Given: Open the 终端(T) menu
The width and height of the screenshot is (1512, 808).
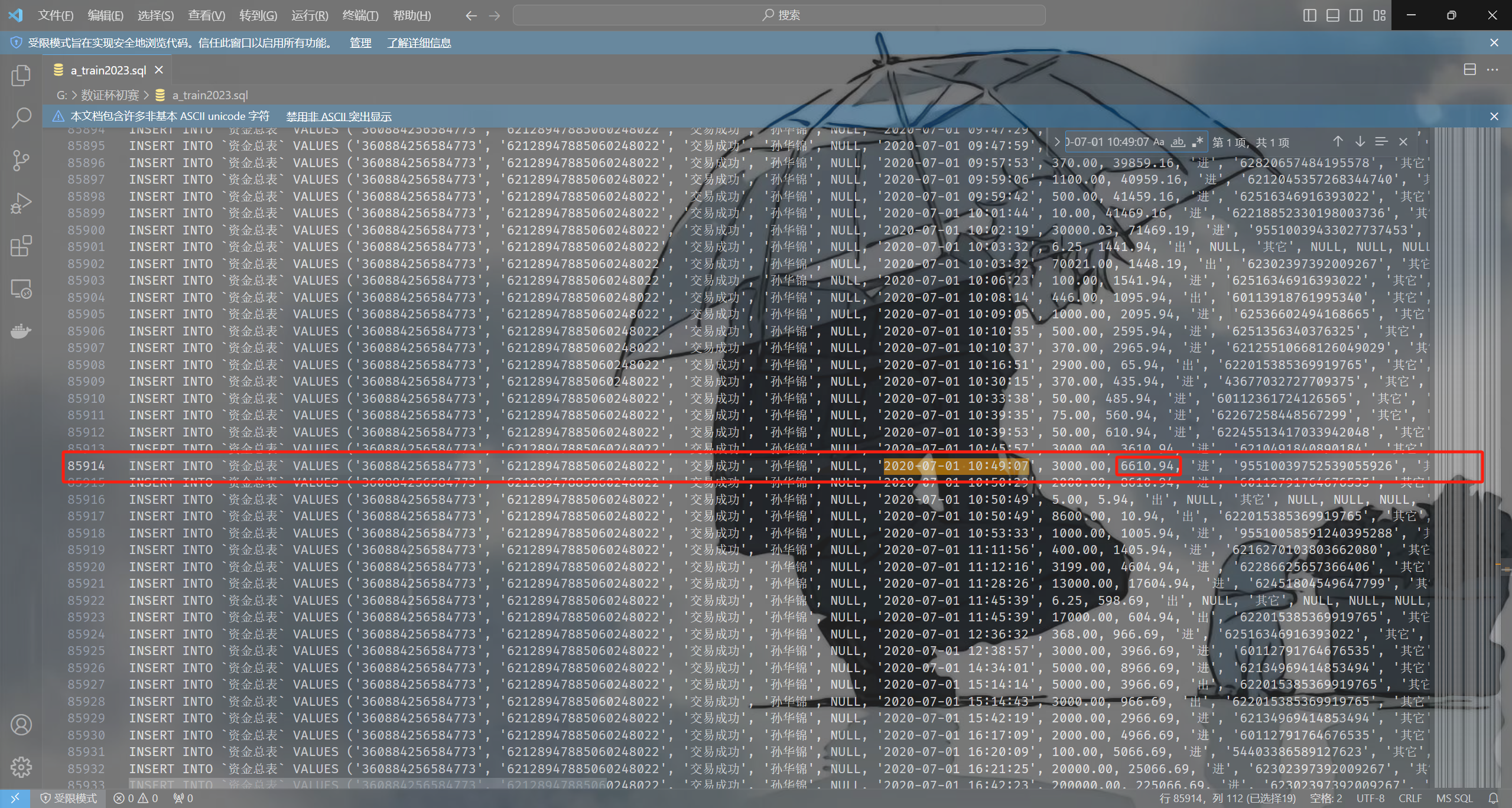Looking at the screenshot, I should click(360, 15).
